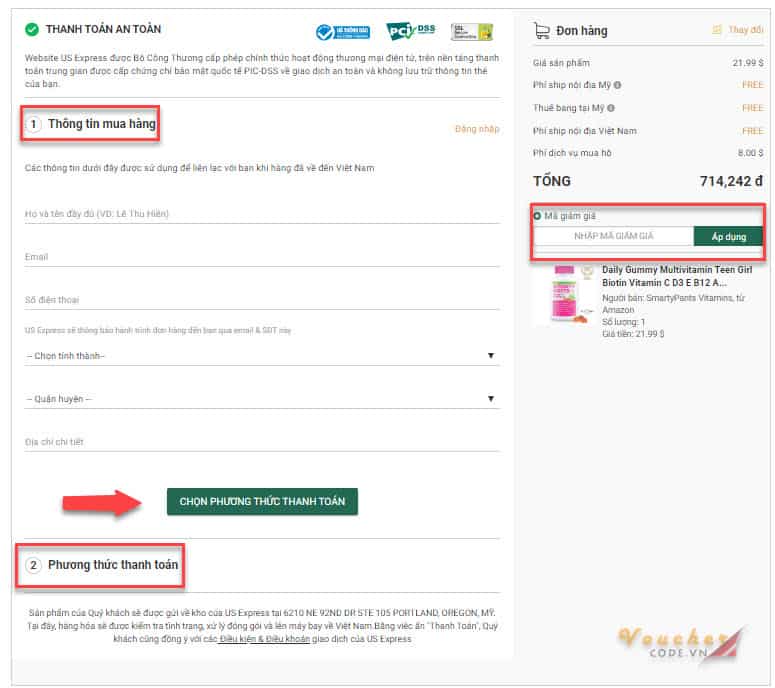Click the Giá sản phẩm 21.99 $ value
Viewport: 775px width, 688px height.
(748, 63)
